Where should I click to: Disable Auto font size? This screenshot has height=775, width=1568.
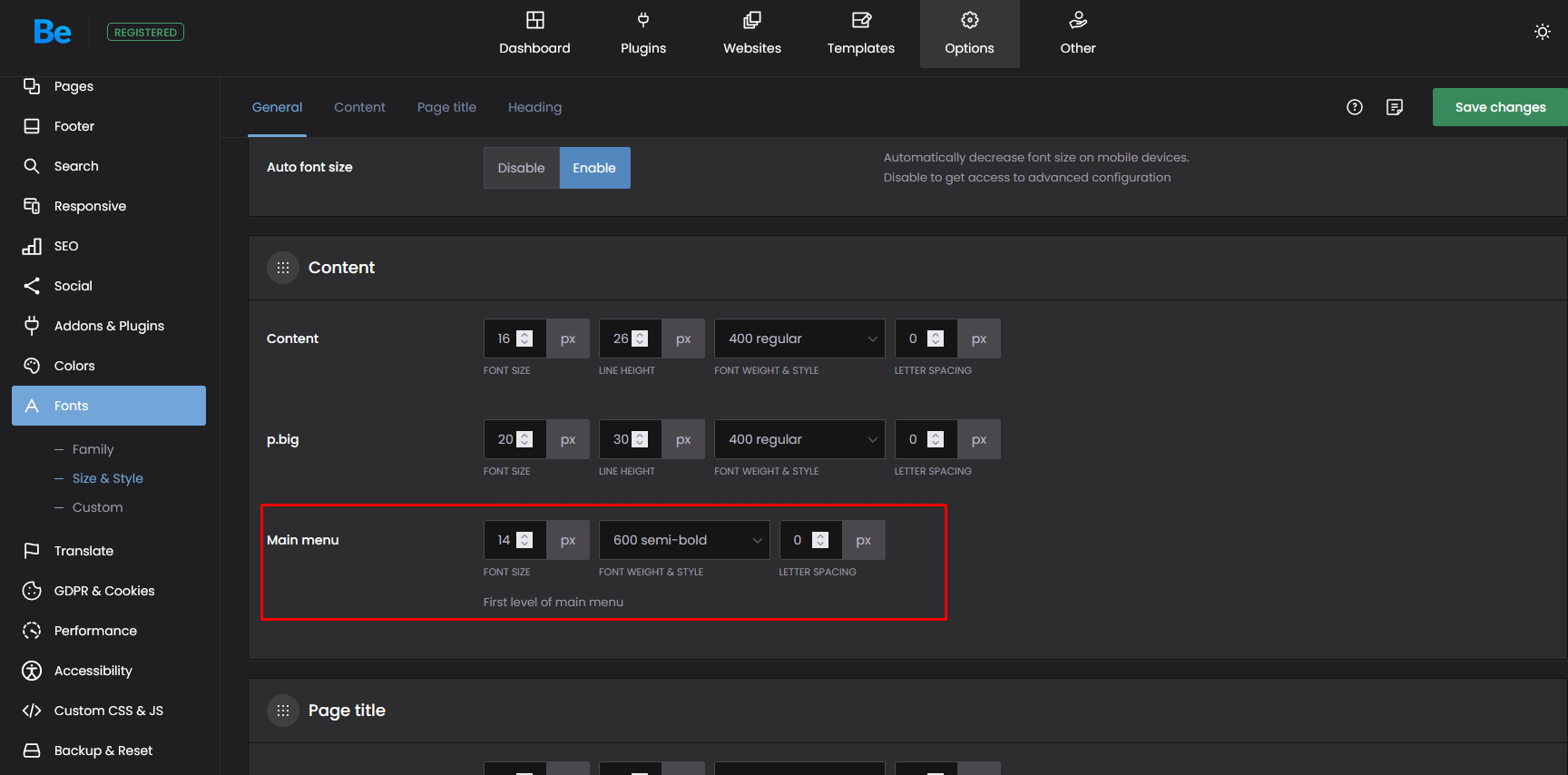tap(522, 168)
